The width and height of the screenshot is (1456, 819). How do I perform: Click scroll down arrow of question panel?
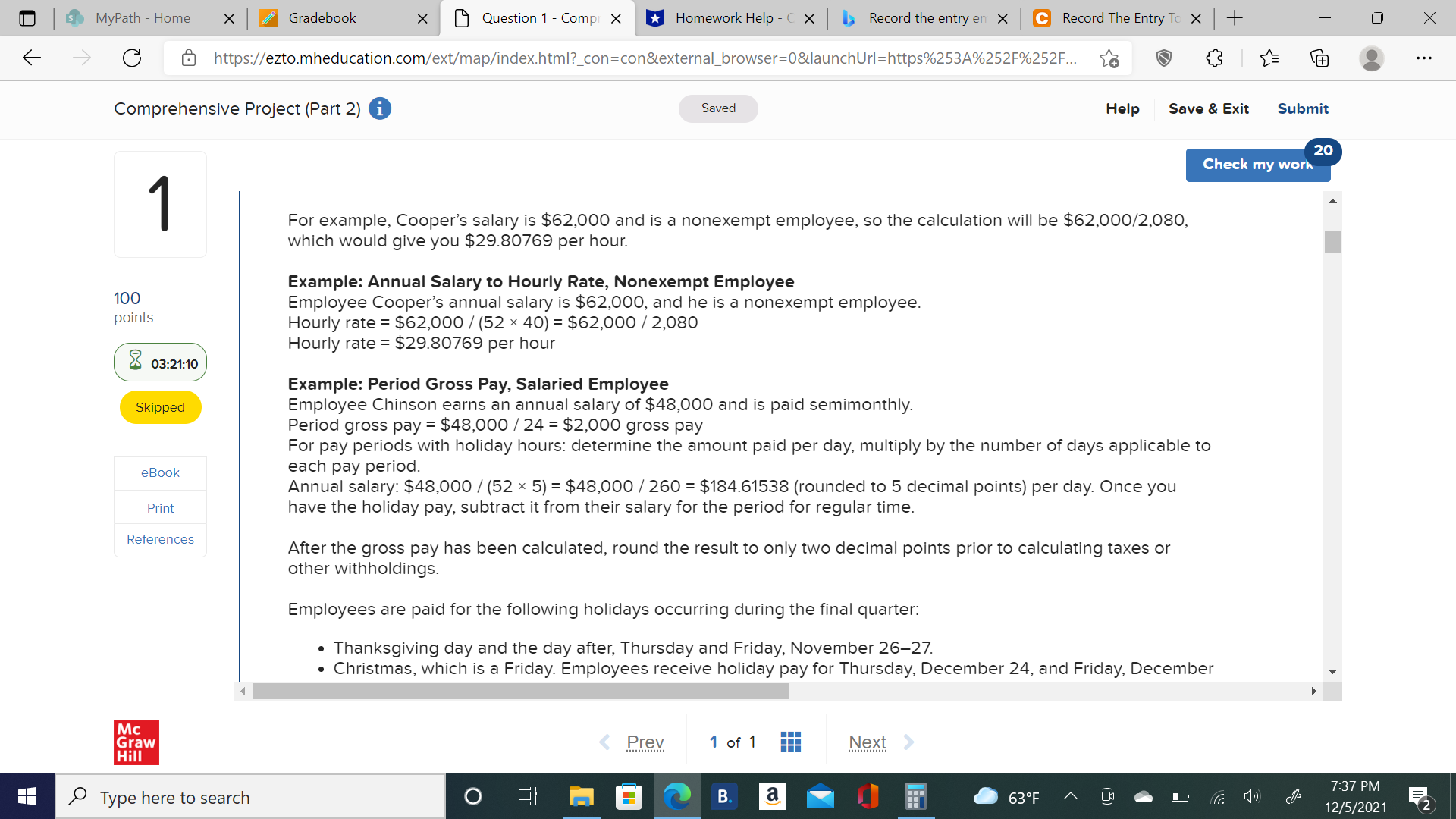pyautogui.click(x=1332, y=672)
